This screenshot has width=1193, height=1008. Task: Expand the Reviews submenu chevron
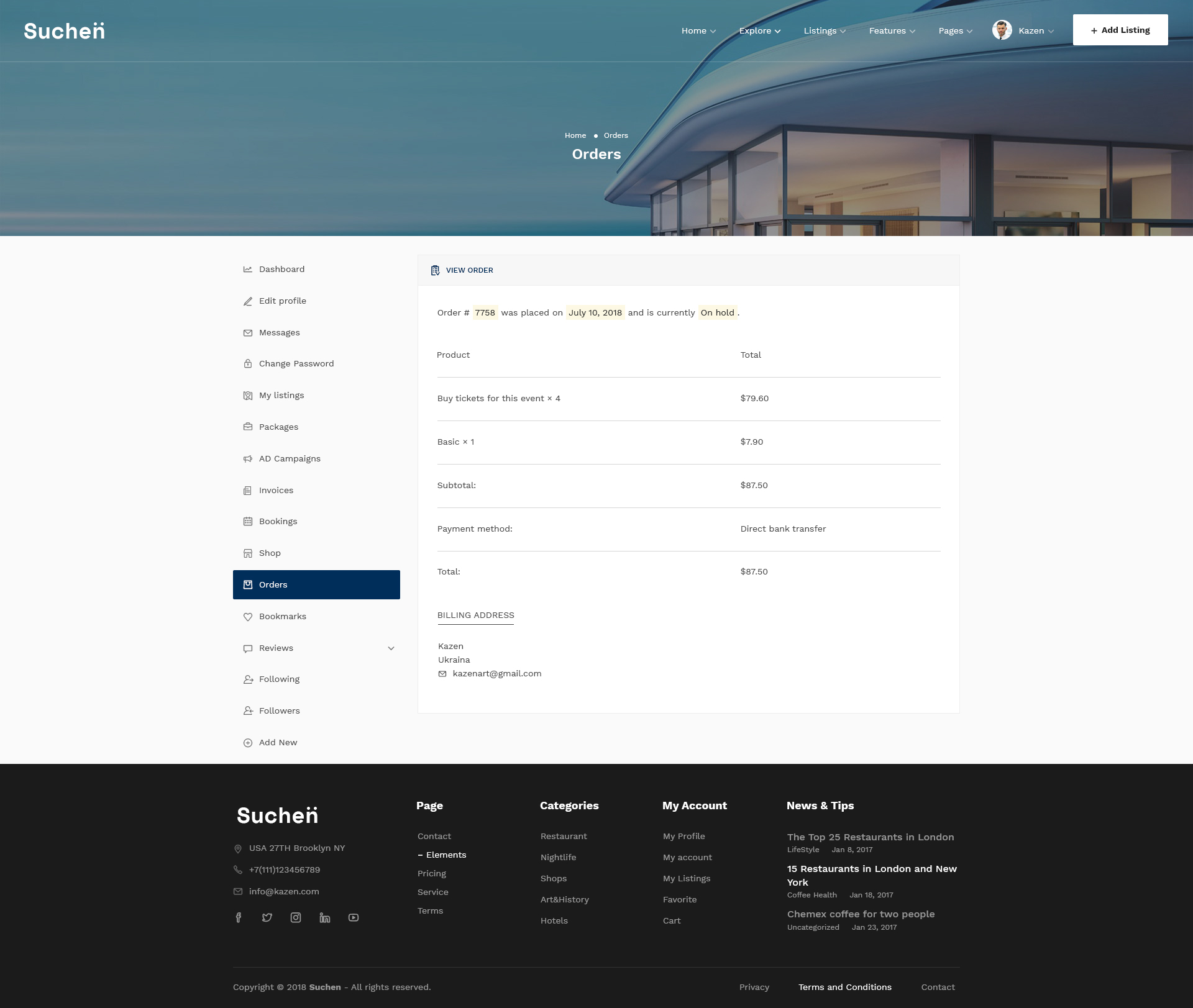coord(391,648)
